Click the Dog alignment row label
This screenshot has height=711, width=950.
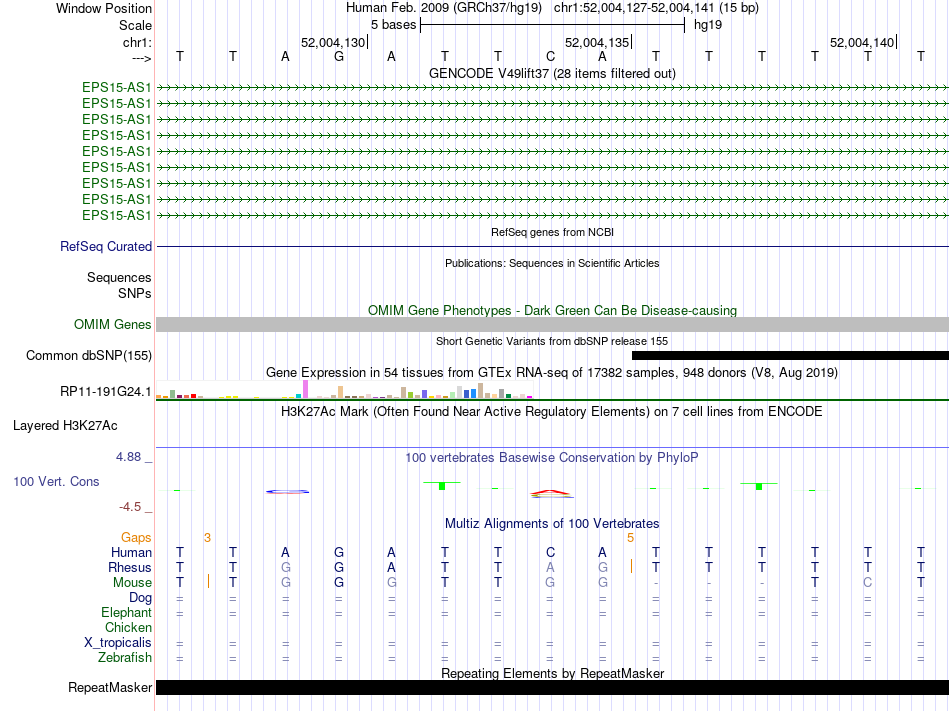[x=140, y=598]
